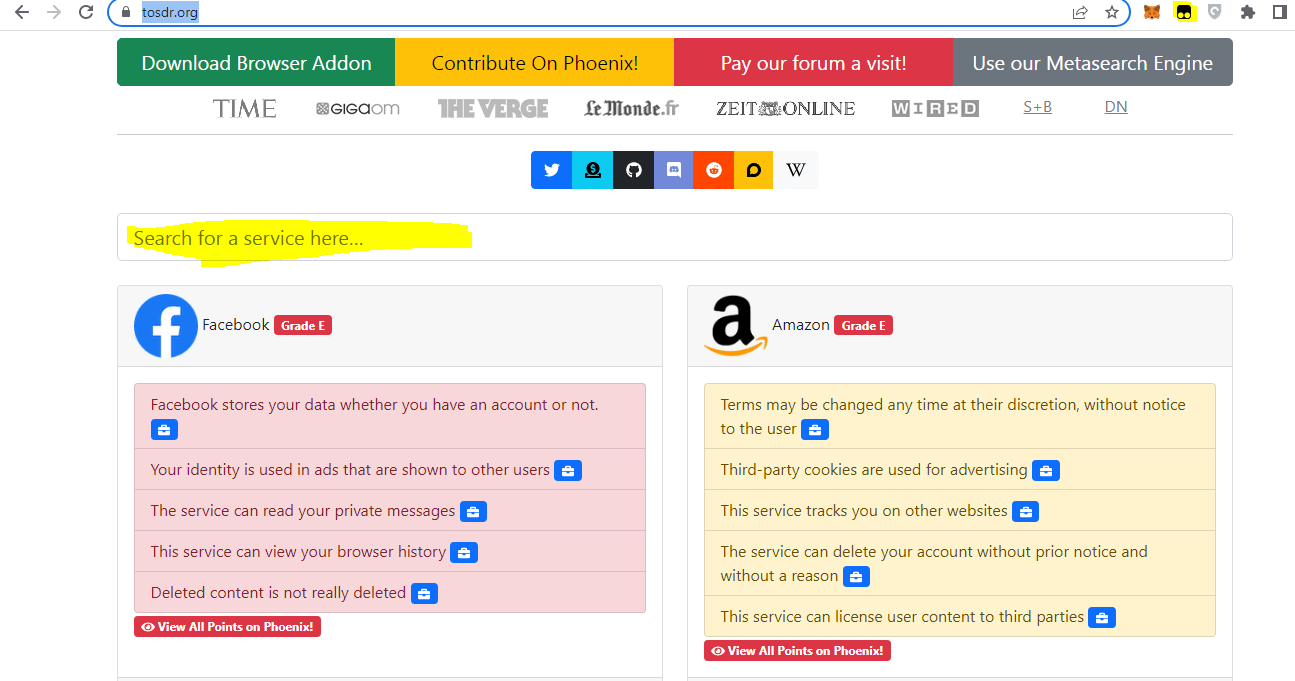This screenshot has height=681, width=1295.
Task: Open case icon for 'Third-party cookies' point
Action: 1046,471
